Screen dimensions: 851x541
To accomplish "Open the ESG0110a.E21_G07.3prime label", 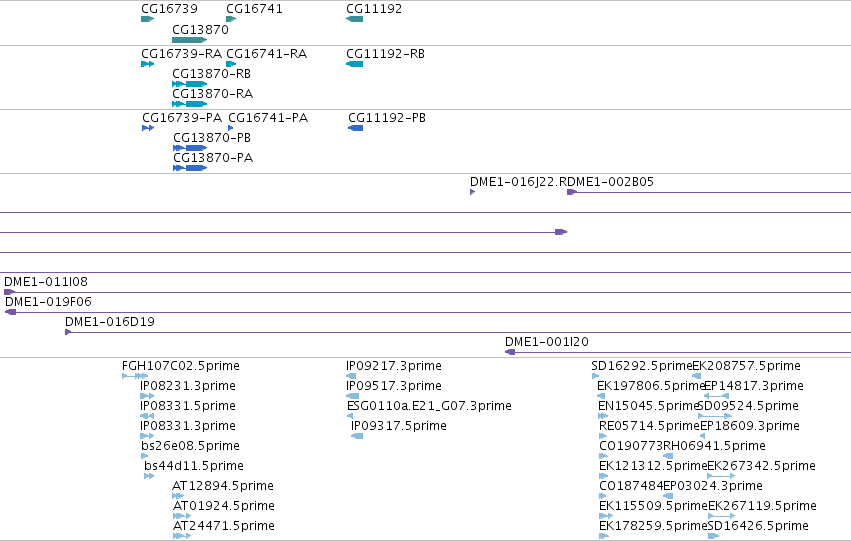I will (429, 406).
